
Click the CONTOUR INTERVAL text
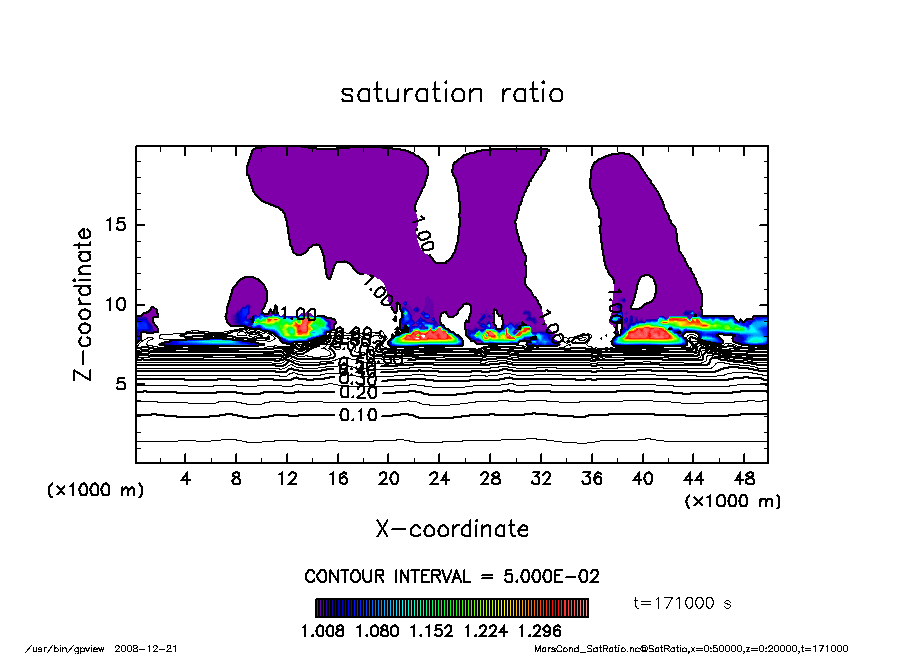452,577
